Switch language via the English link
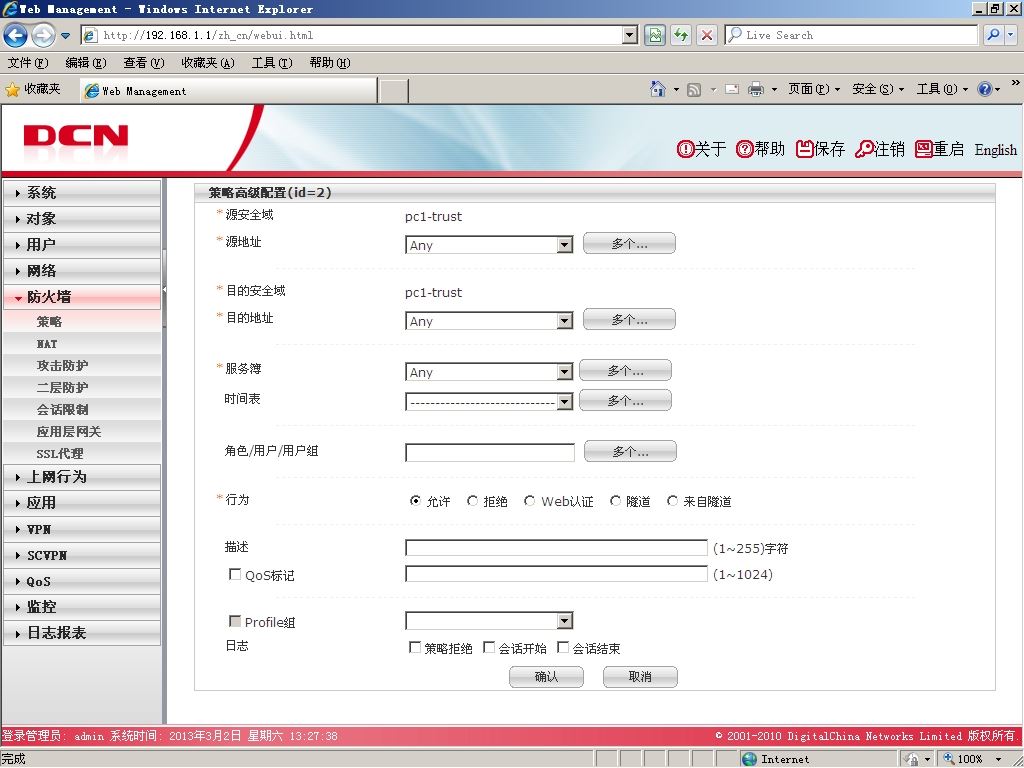1024x768 pixels. (x=995, y=150)
